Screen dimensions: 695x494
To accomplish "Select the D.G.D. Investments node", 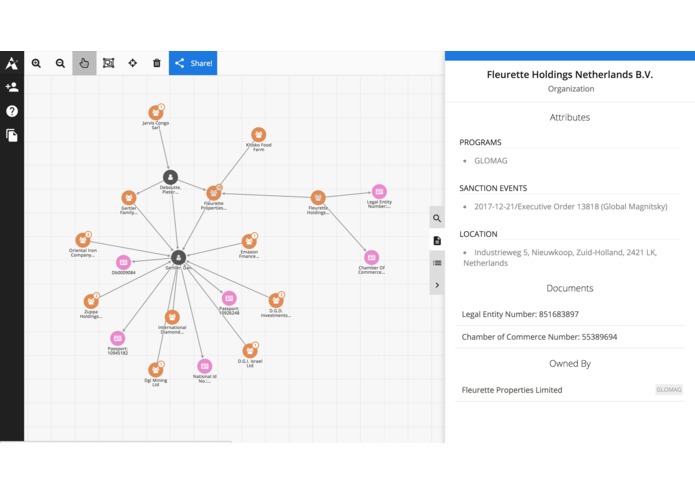I will click(x=276, y=300).
